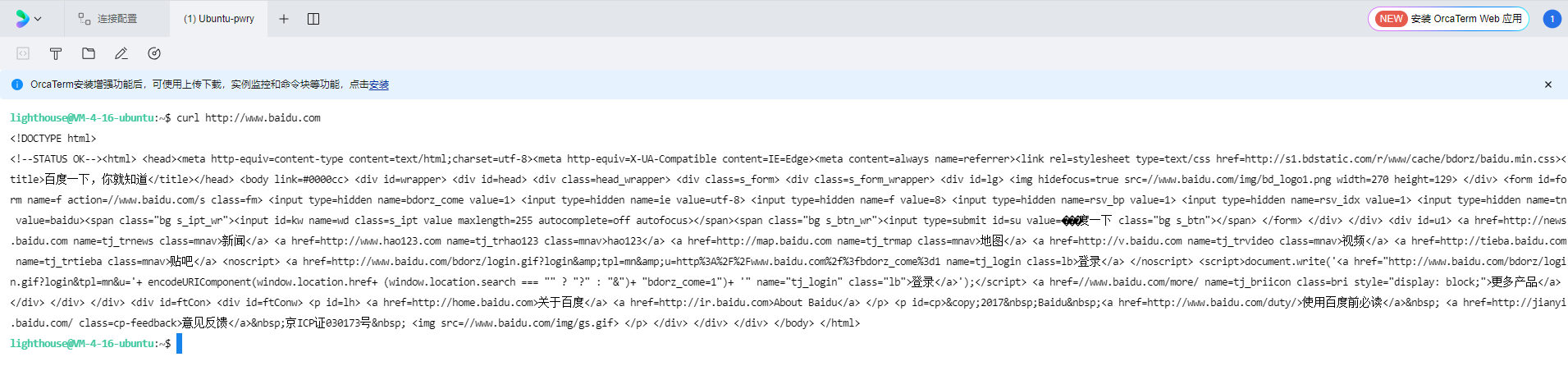Click the blue info icon in the notice banner
Screen dimensions: 1568x366
pos(17,85)
